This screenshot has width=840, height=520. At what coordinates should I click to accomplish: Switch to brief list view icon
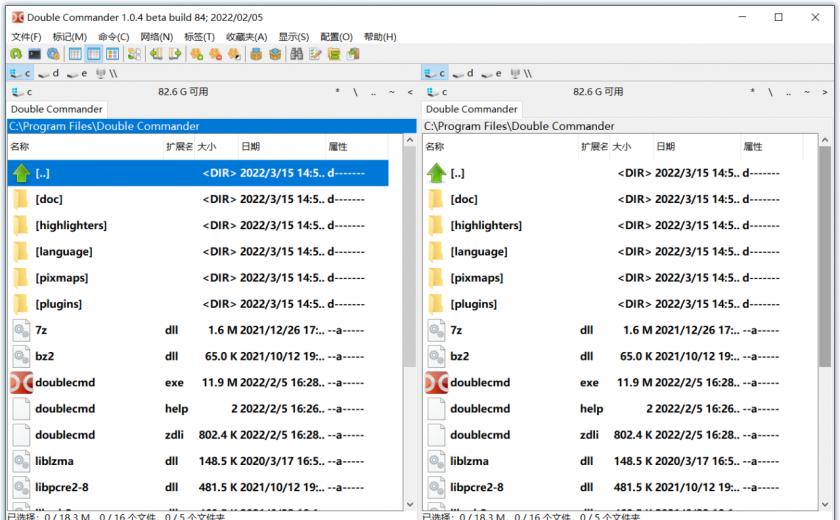pos(75,54)
